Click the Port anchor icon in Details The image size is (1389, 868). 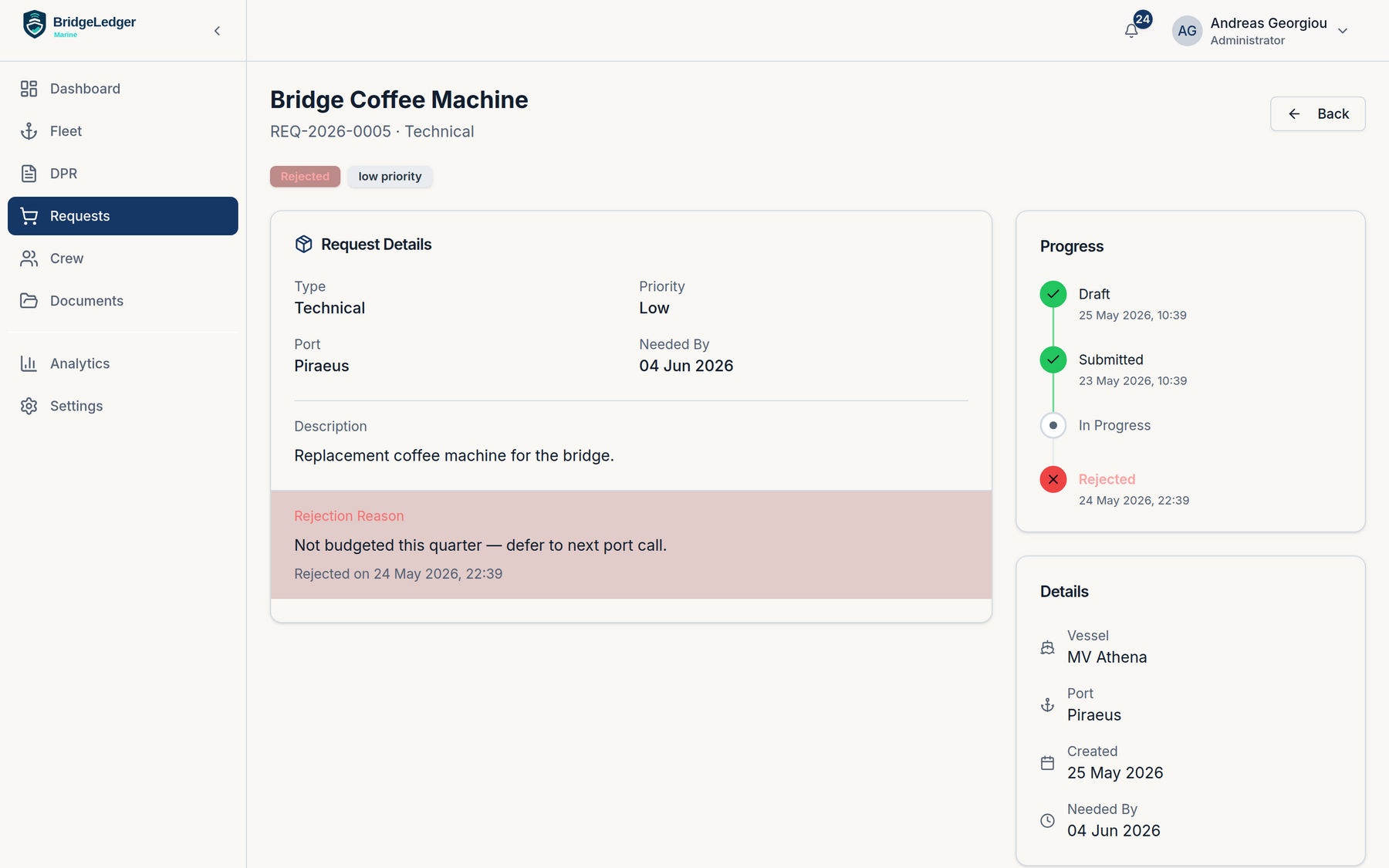pyautogui.click(x=1047, y=705)
